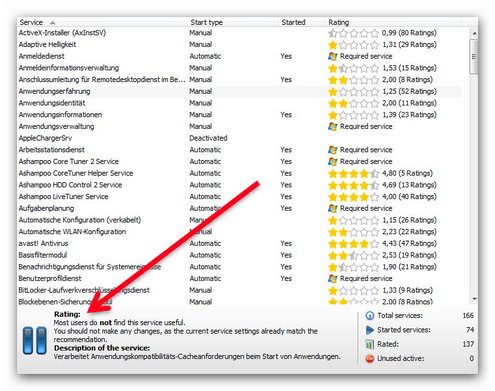
Task: Select the BitLocker-Laufwerkverschlüsselungsdienst service
Action: 84,290
